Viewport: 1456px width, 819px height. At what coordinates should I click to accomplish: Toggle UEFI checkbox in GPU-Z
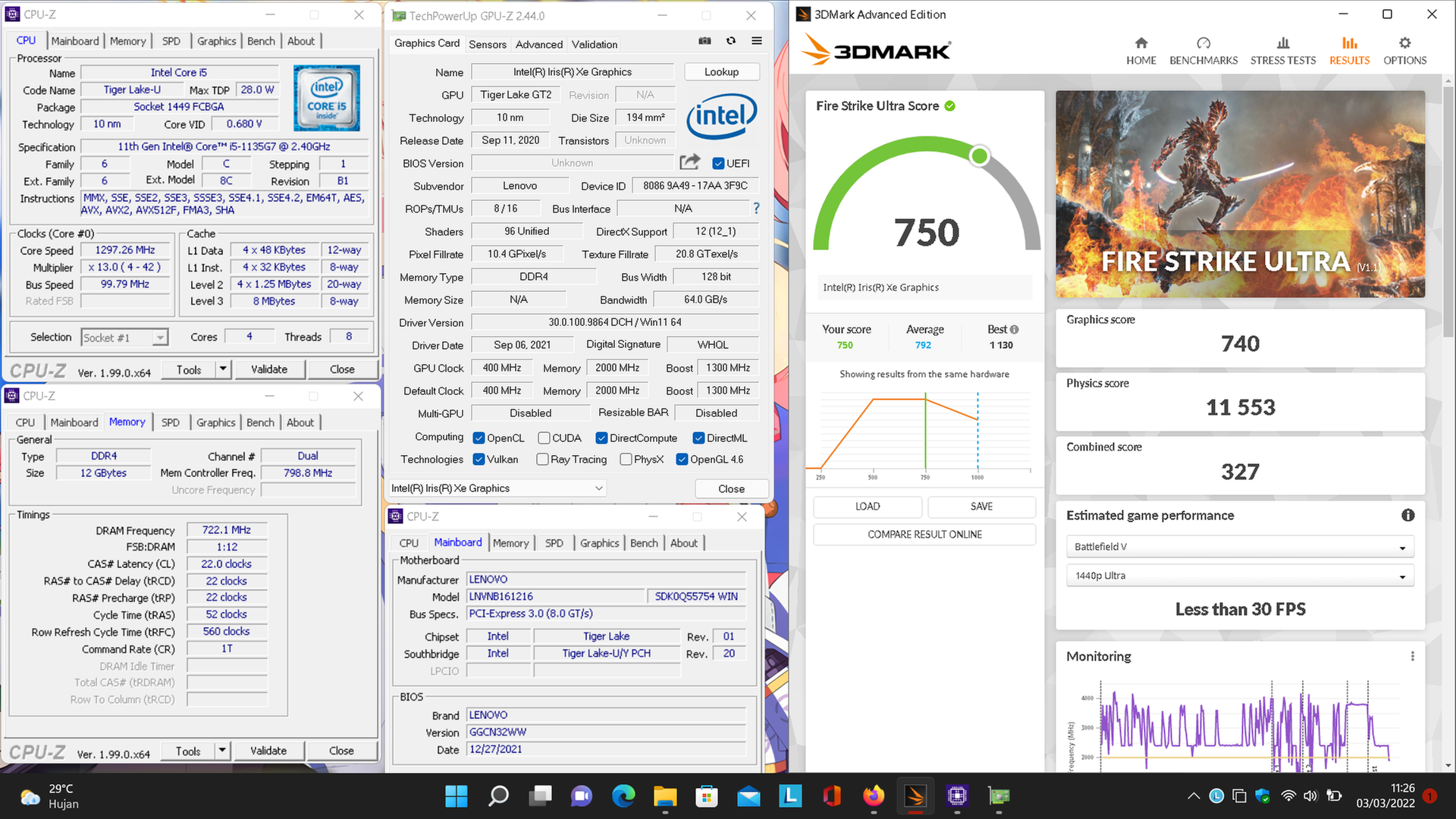tap(718, 163)
